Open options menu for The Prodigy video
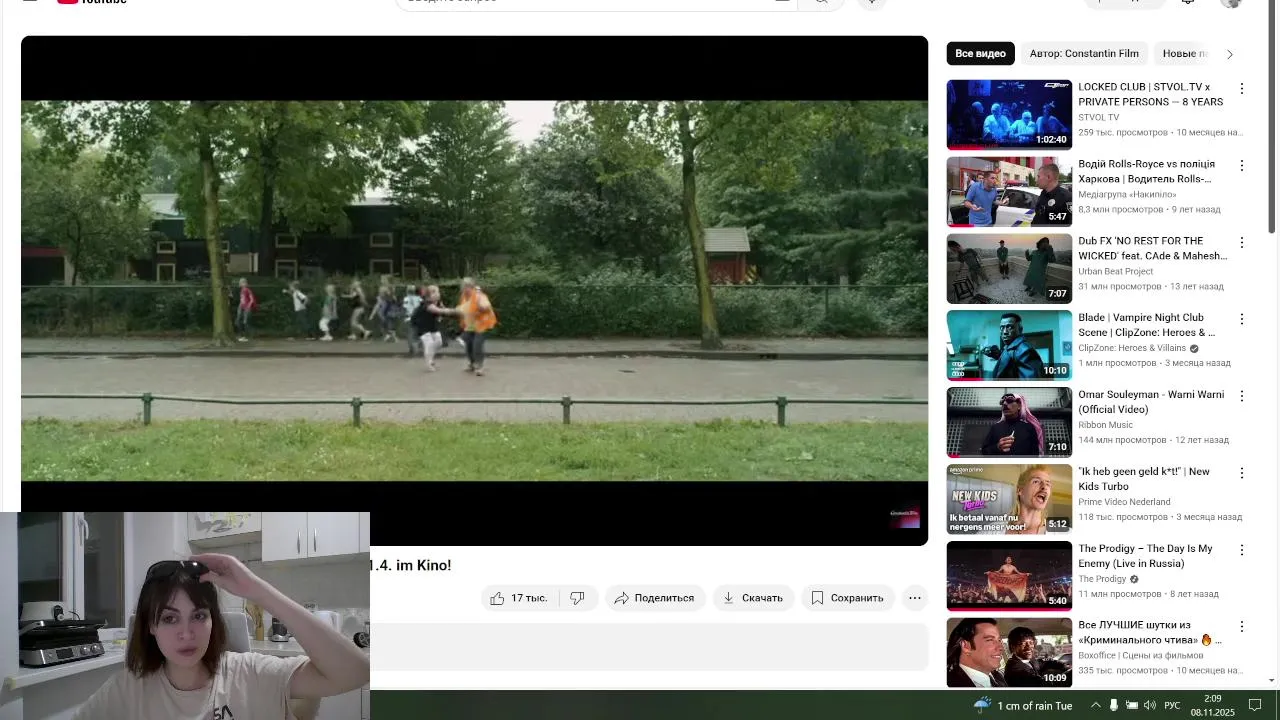1280x720 pixels. point(1241,550)
